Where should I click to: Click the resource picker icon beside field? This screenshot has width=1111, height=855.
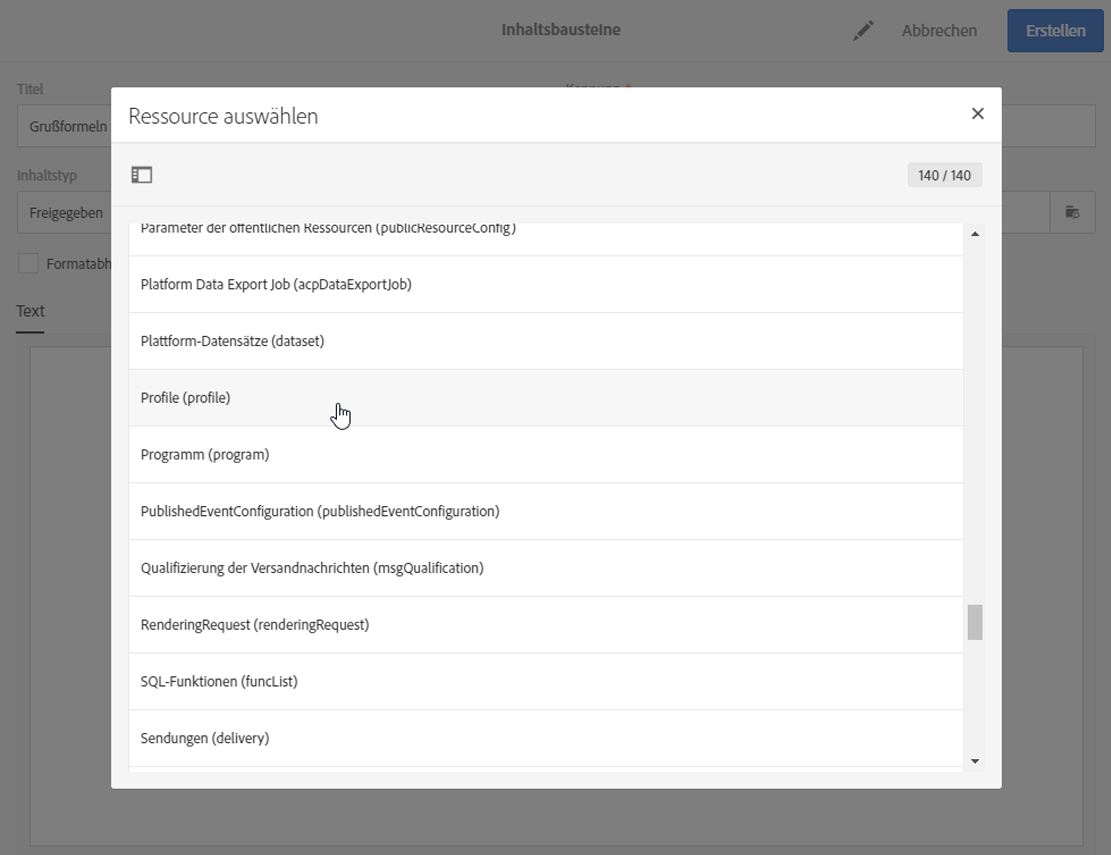pyautogui.click(x=1072, y=212)
